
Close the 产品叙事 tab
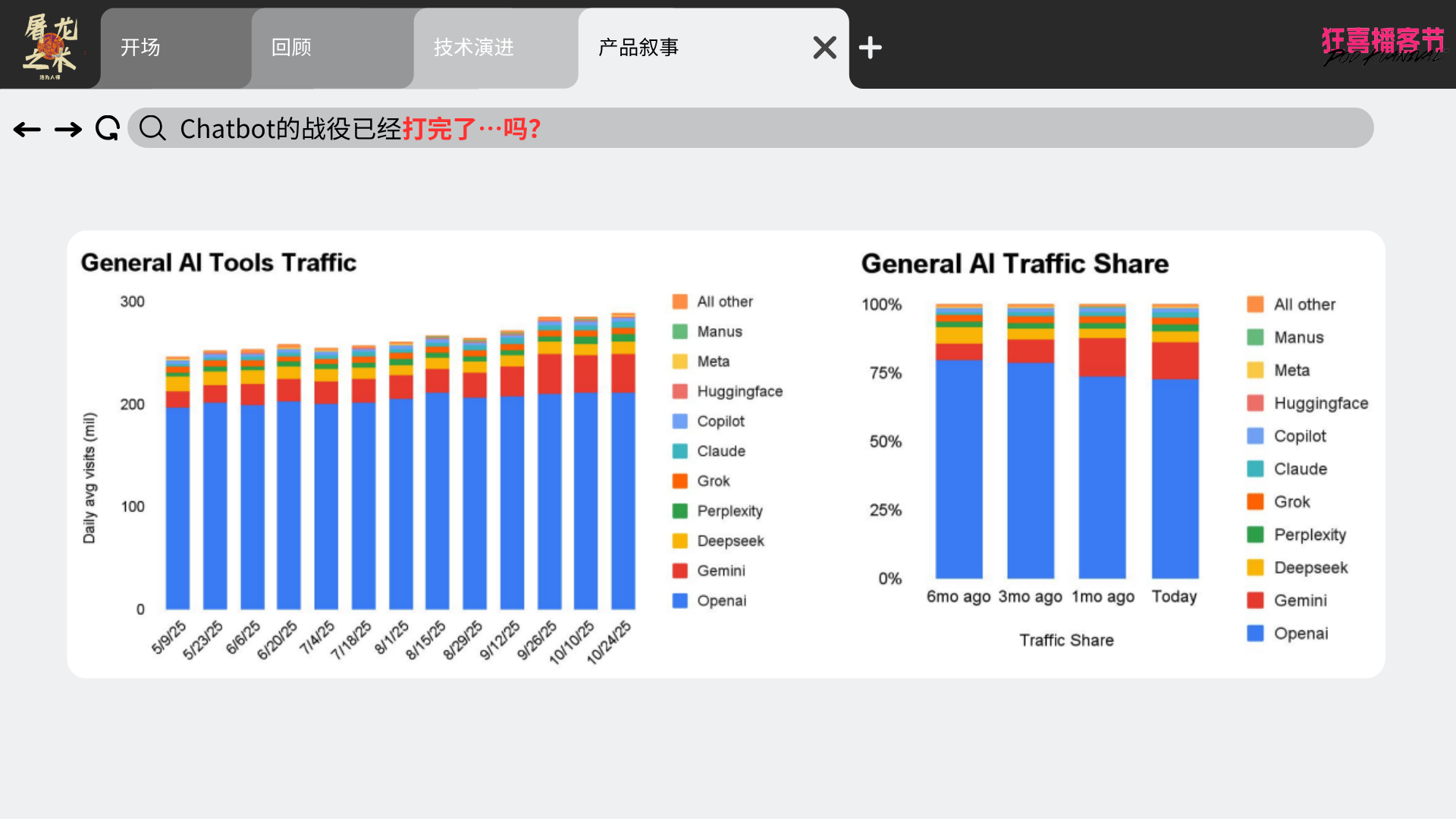point(824,48)
